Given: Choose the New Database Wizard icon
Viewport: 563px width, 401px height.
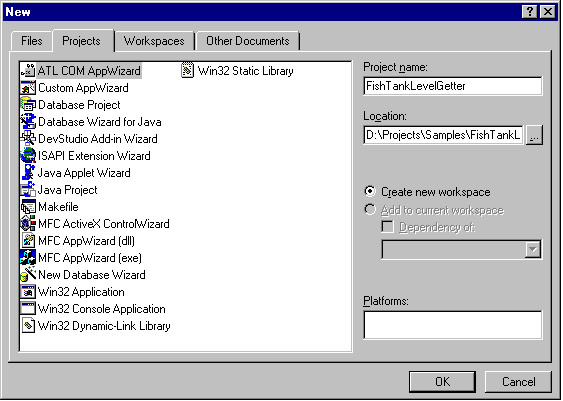Looking at the screenshot, I should [x=28, y=275].
